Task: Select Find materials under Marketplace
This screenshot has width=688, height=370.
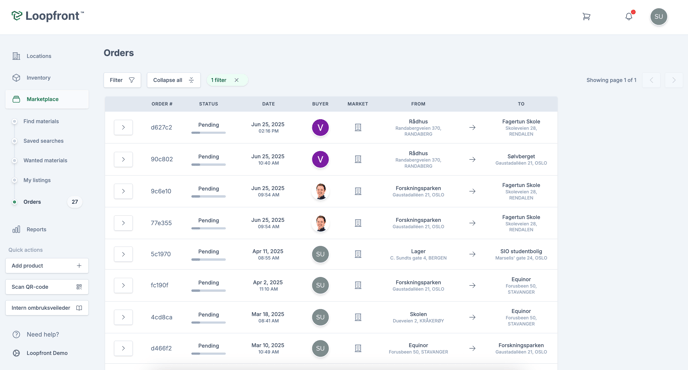Action: [x=41, y=121]
